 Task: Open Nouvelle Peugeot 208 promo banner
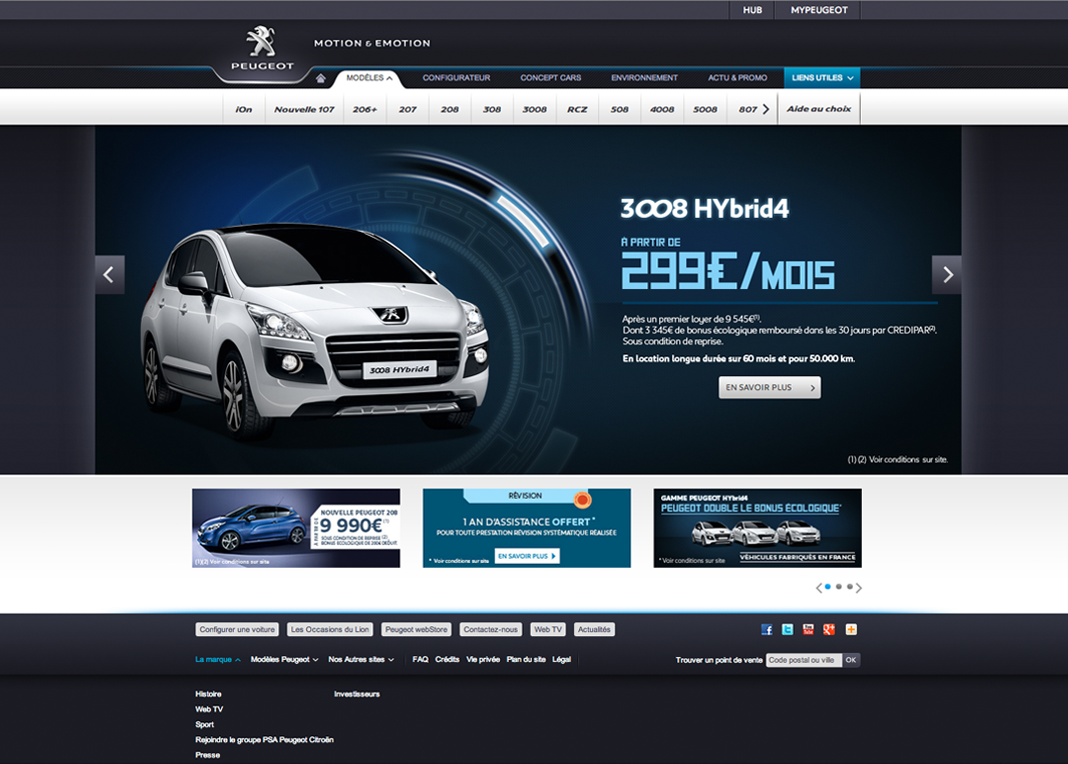pos(296,528)
